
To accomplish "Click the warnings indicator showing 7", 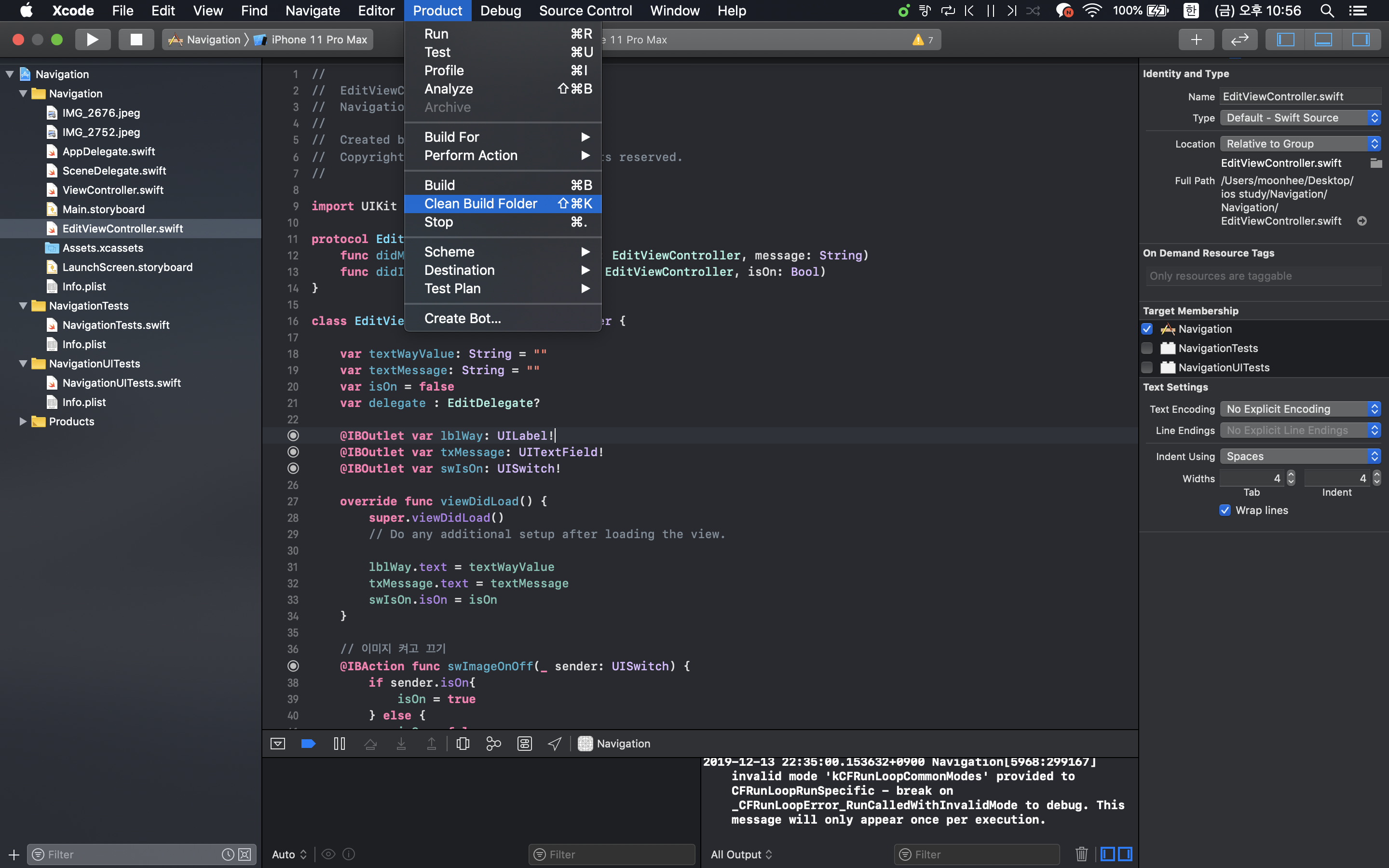I will 923,40.
